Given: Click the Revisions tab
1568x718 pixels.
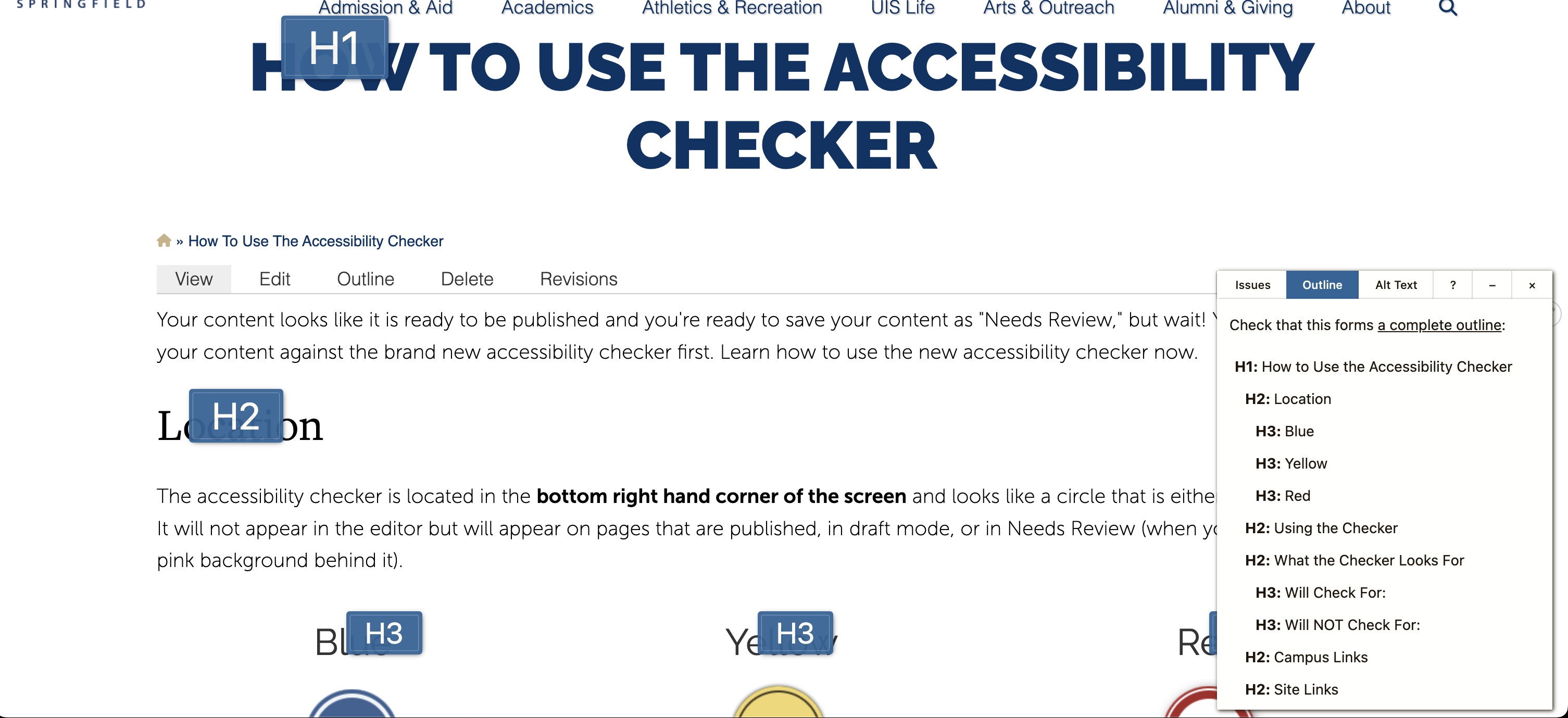Looking at the screenshot, I should (578, 279).
